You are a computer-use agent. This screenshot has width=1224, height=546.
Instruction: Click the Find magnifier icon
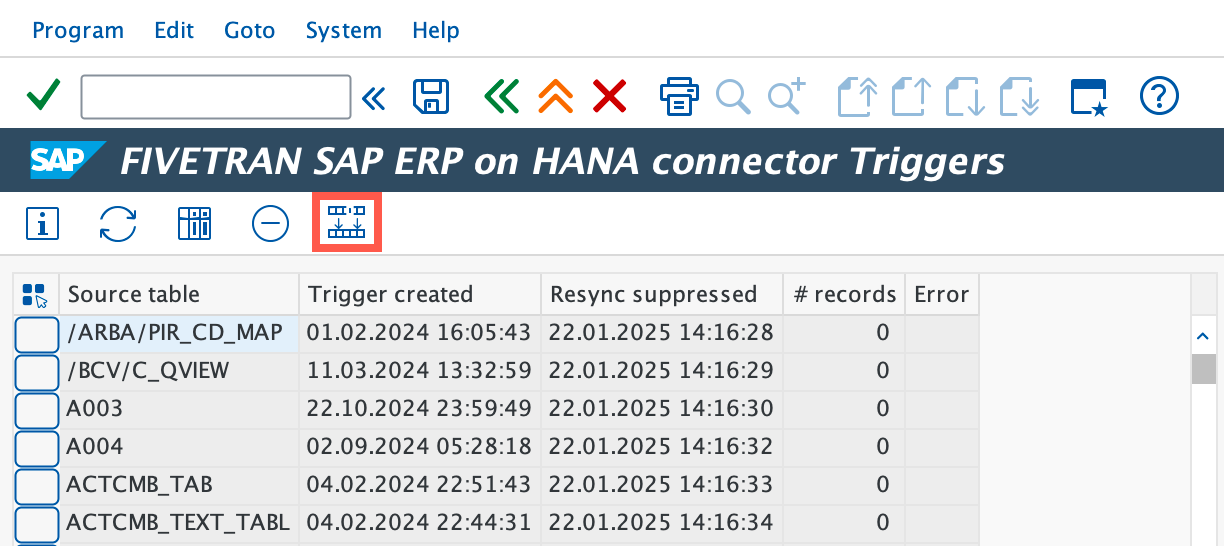[x=733, y=97]
